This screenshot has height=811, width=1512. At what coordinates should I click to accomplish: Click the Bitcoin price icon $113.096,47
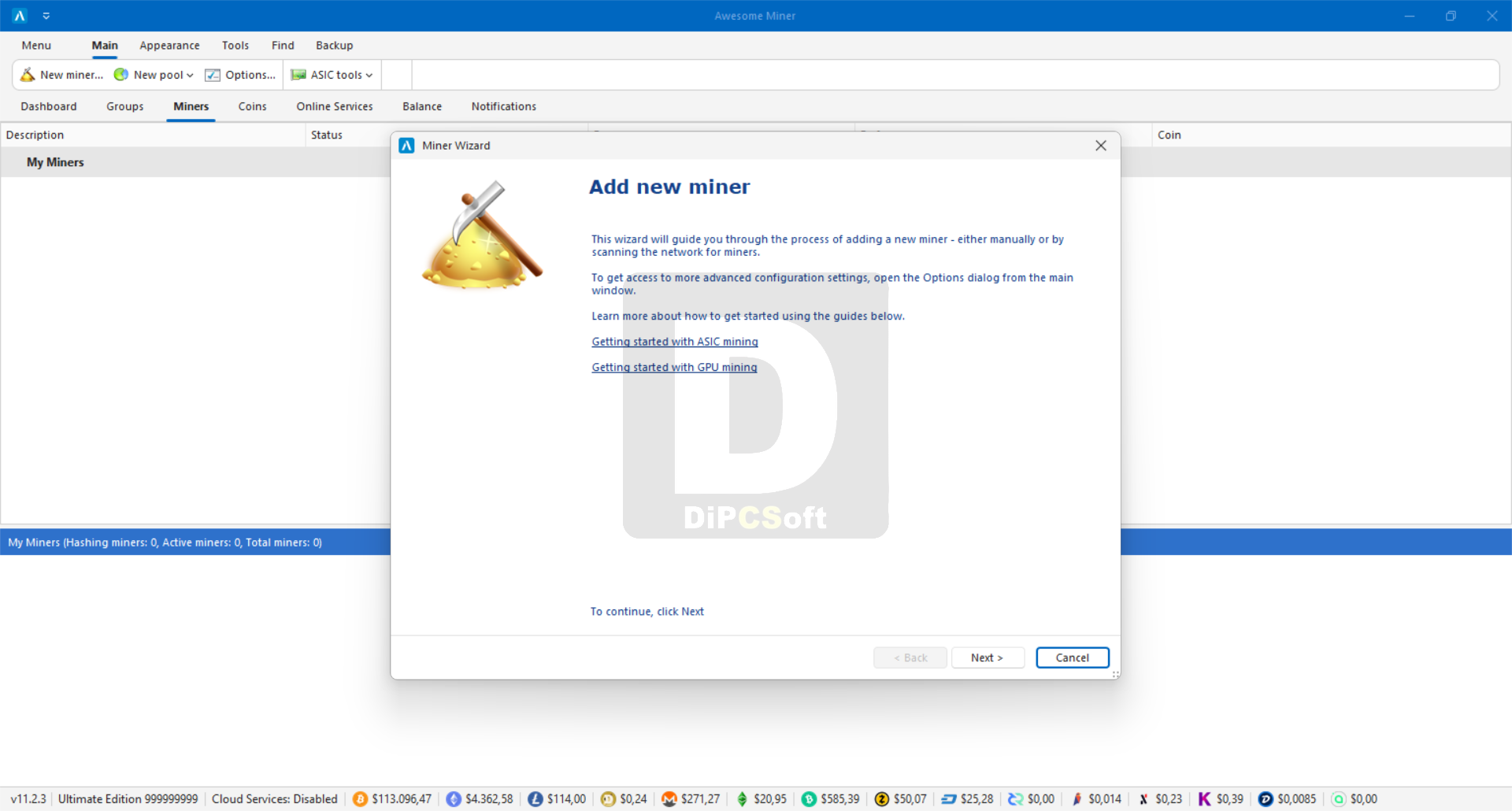point(360,799)
